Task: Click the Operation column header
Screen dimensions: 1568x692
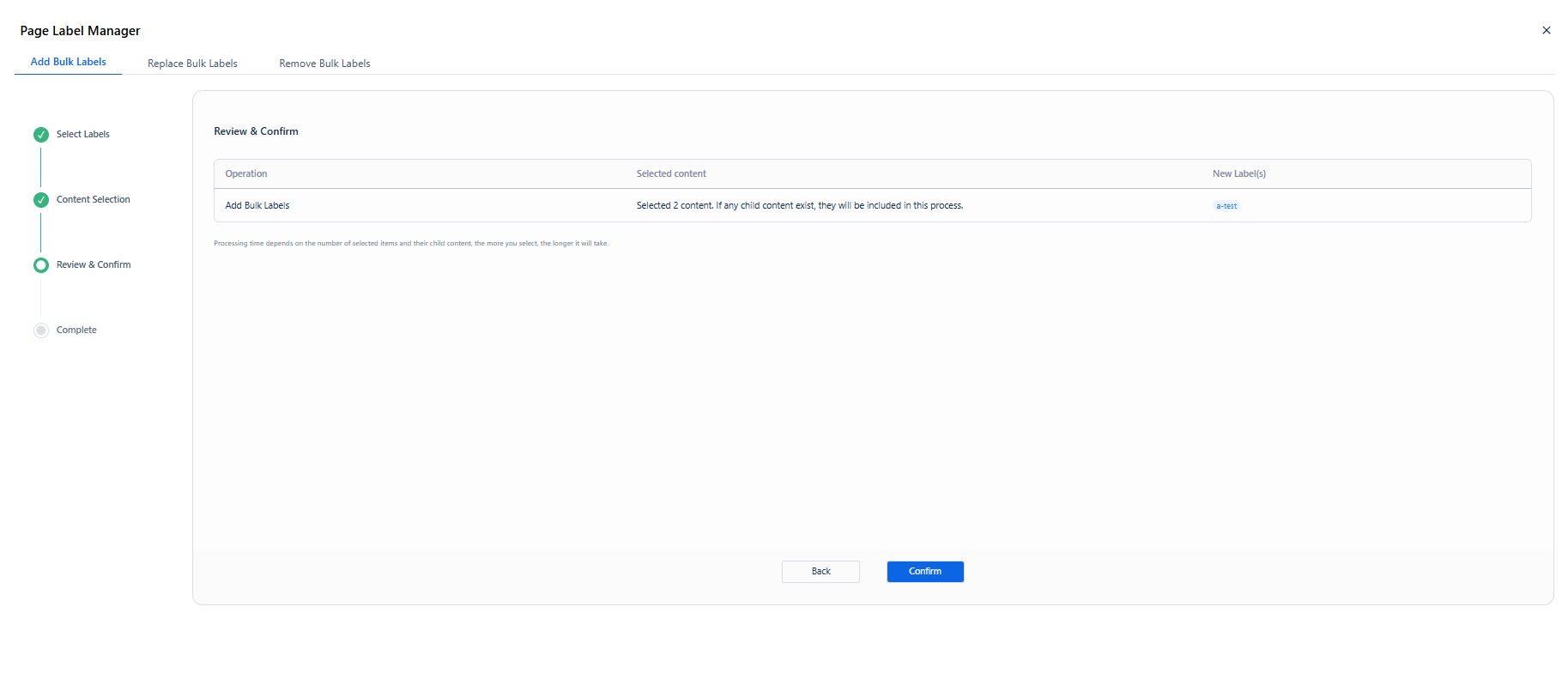Action: coord(246,174)
